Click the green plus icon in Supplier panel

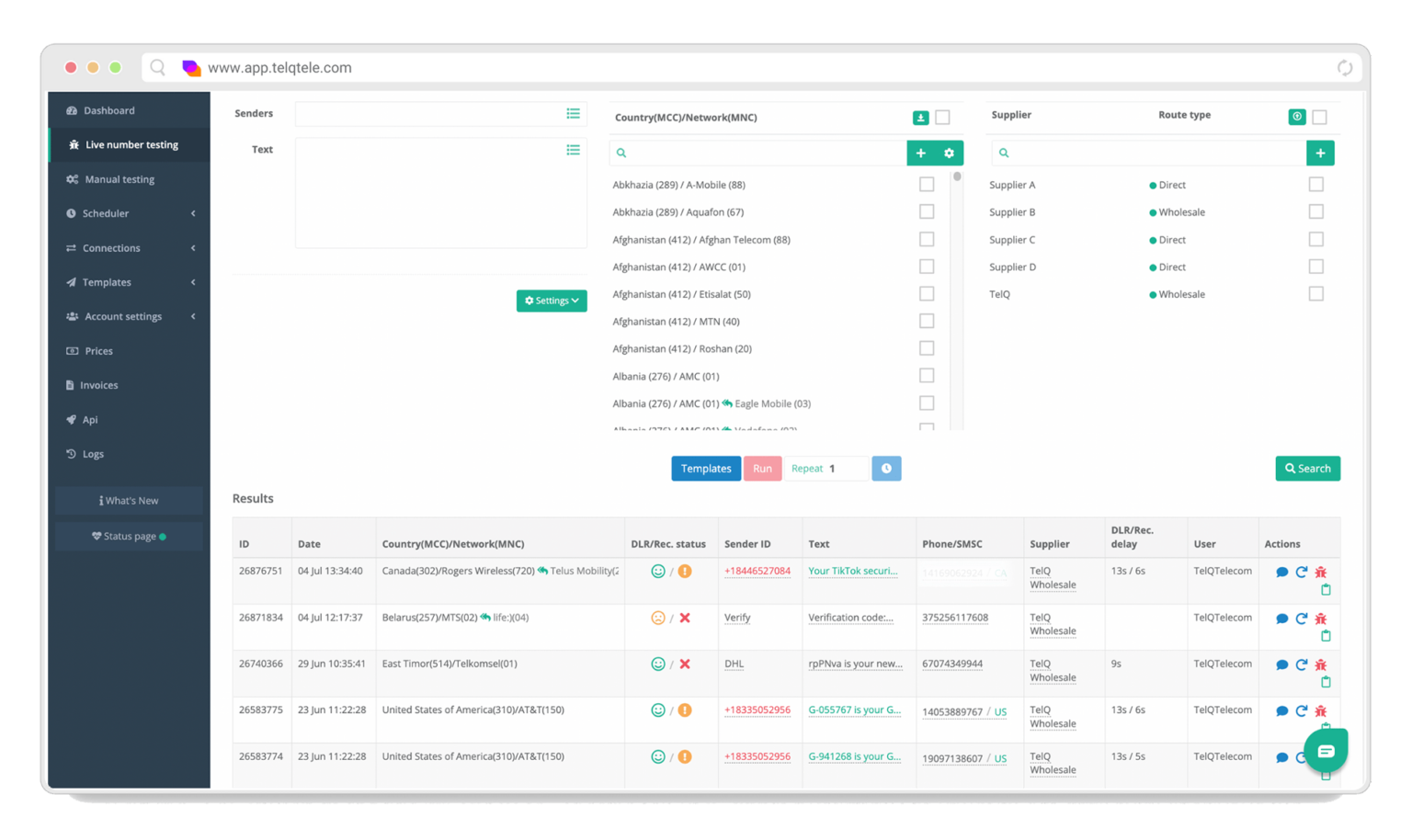[1319, 153]
